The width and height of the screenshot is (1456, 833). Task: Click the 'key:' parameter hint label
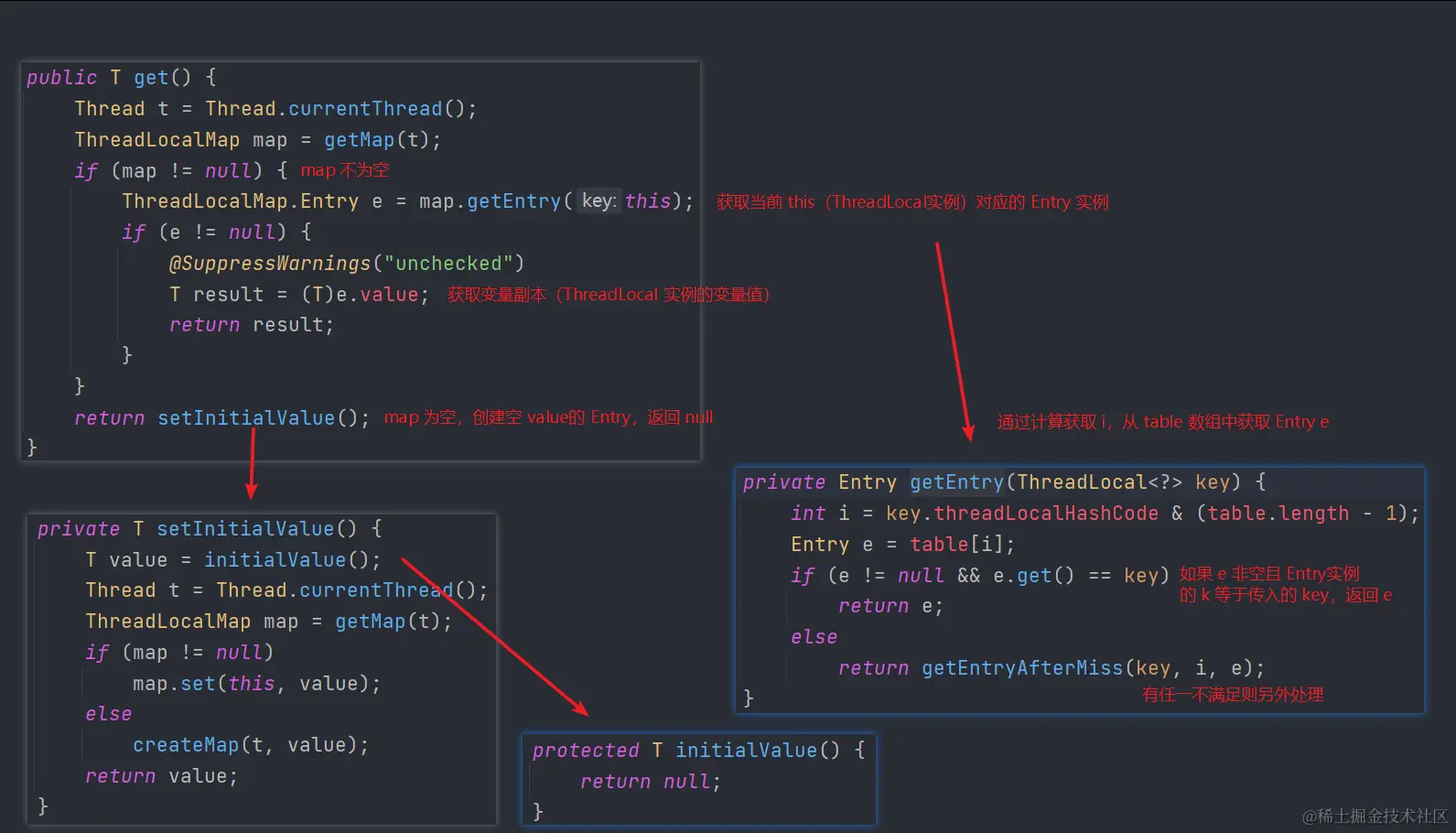599,201
